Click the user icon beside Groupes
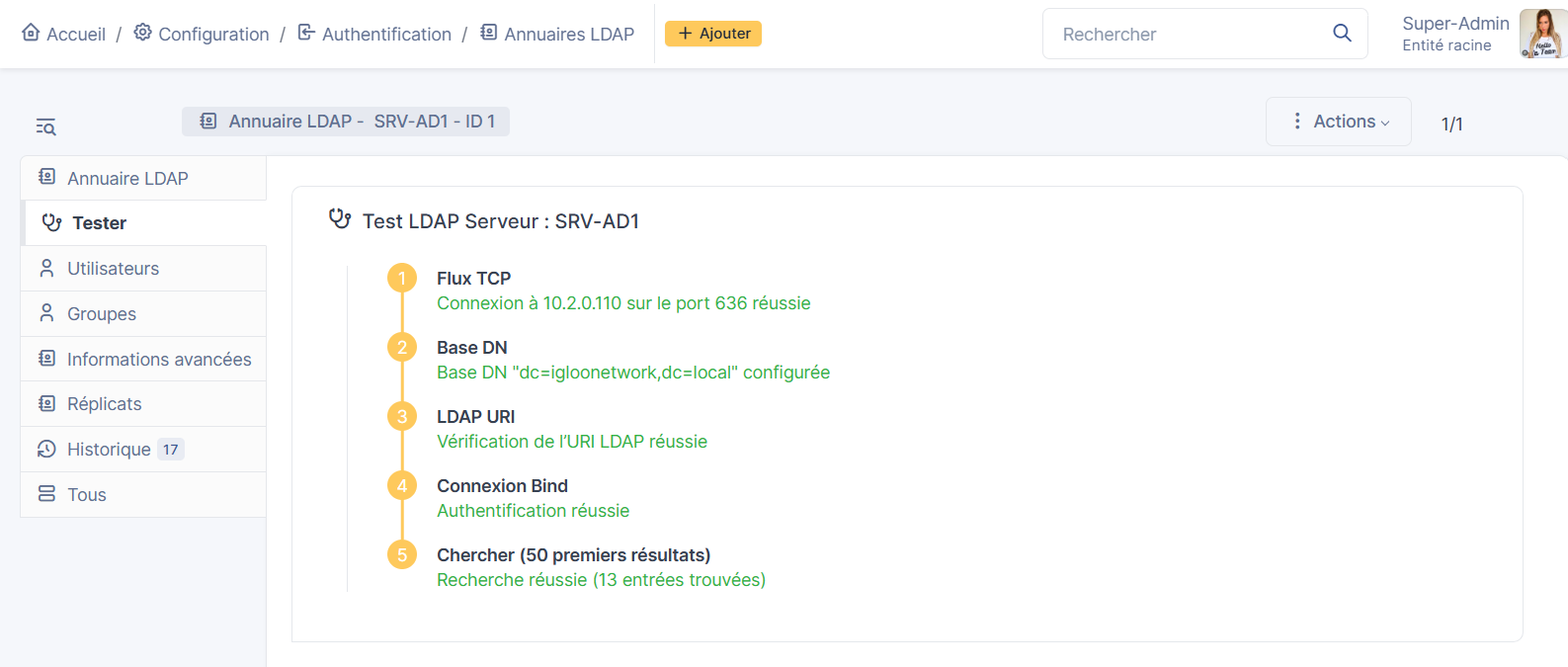The width and height of the screenshot is (1568, 667). click(x=46, y=313)
